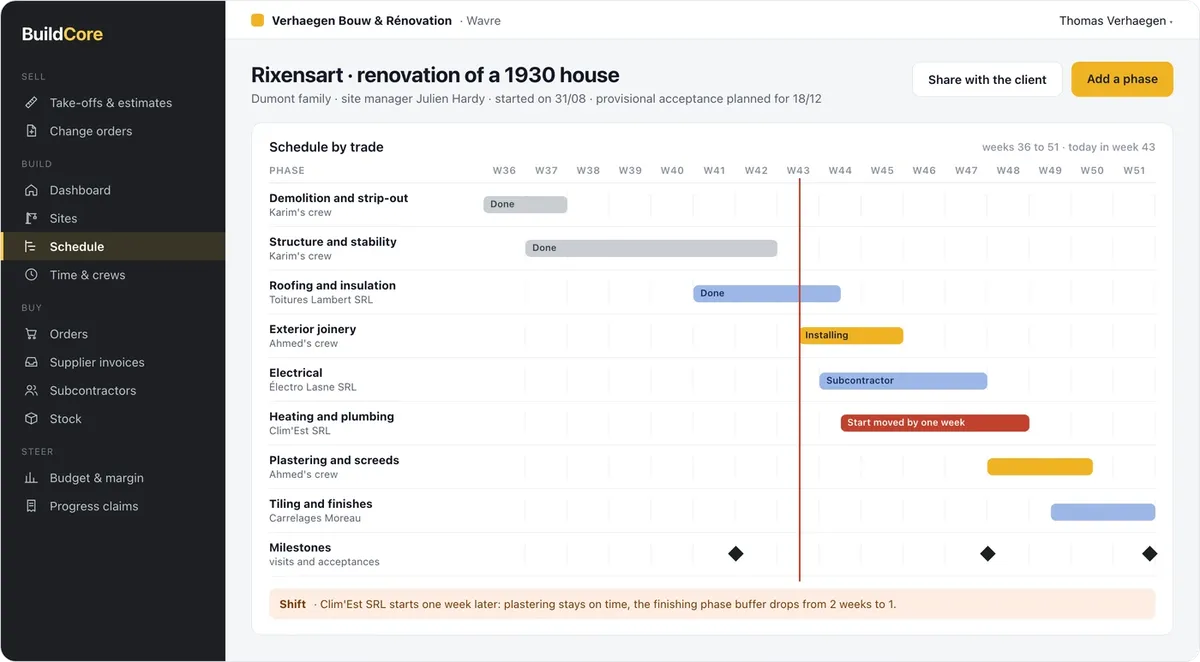Click the Schedule by trade heading
1200x662 pixels.
[x=326, y=147]
